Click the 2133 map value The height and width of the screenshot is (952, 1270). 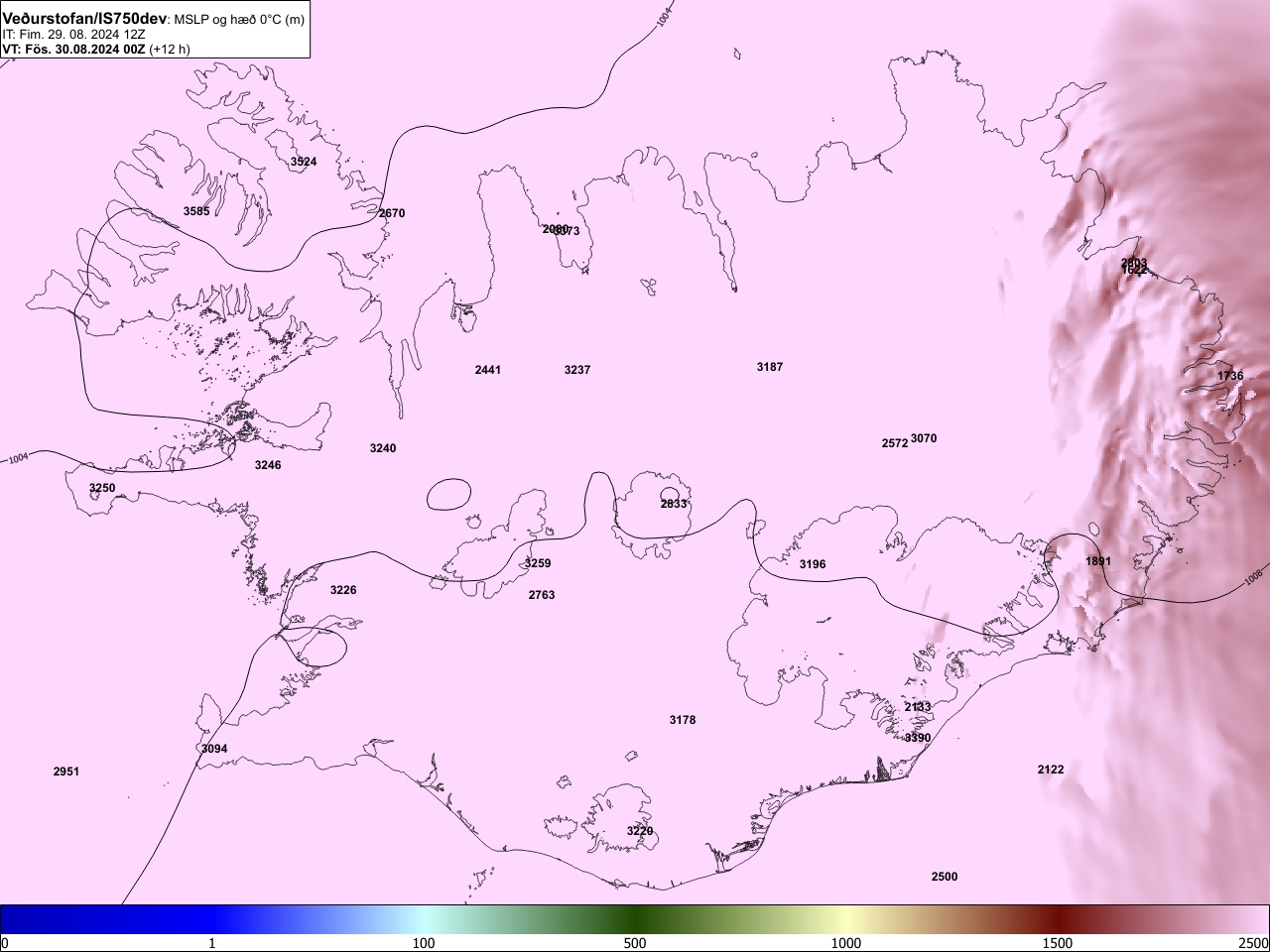(918, 707)
